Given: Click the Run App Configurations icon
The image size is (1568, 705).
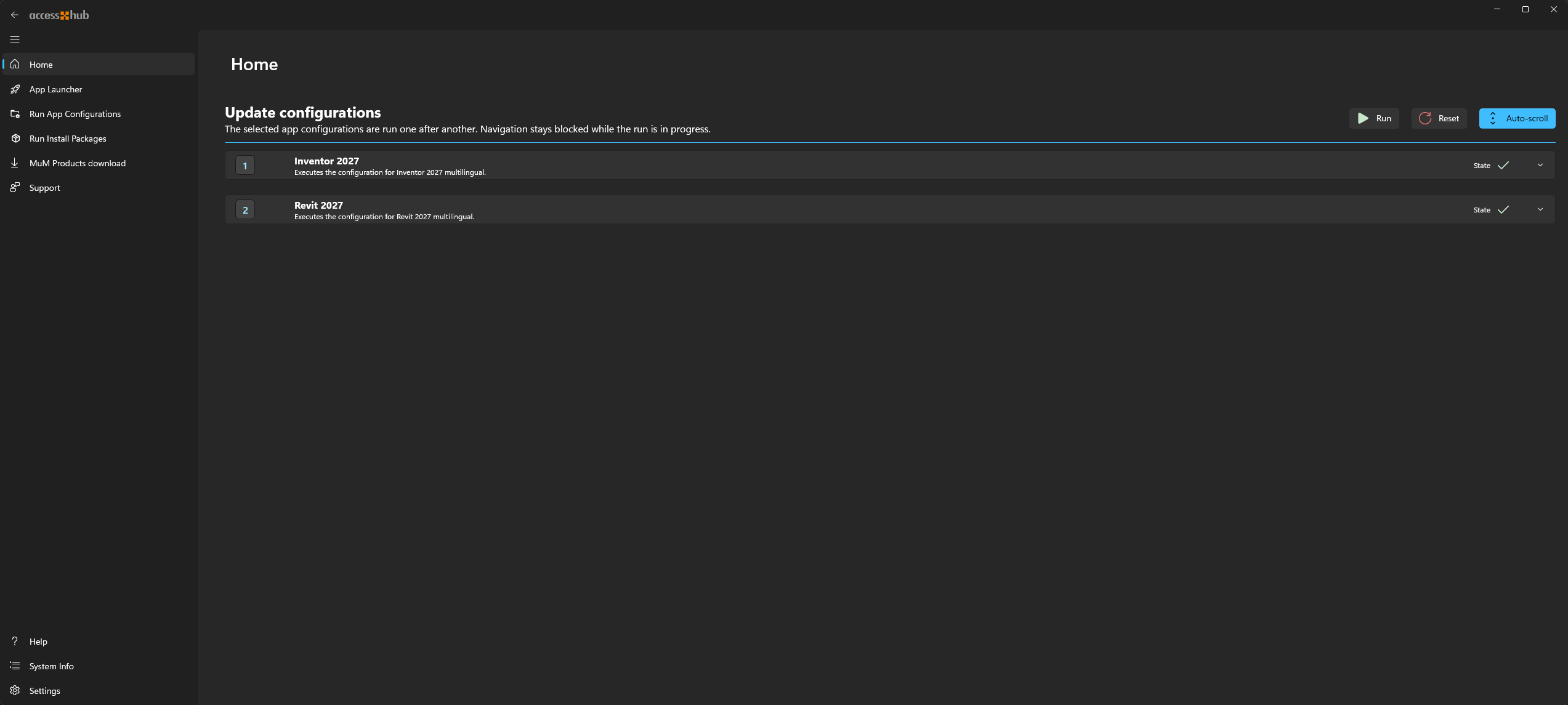Looking at the screenshot, I should click(x=15, y=113).
